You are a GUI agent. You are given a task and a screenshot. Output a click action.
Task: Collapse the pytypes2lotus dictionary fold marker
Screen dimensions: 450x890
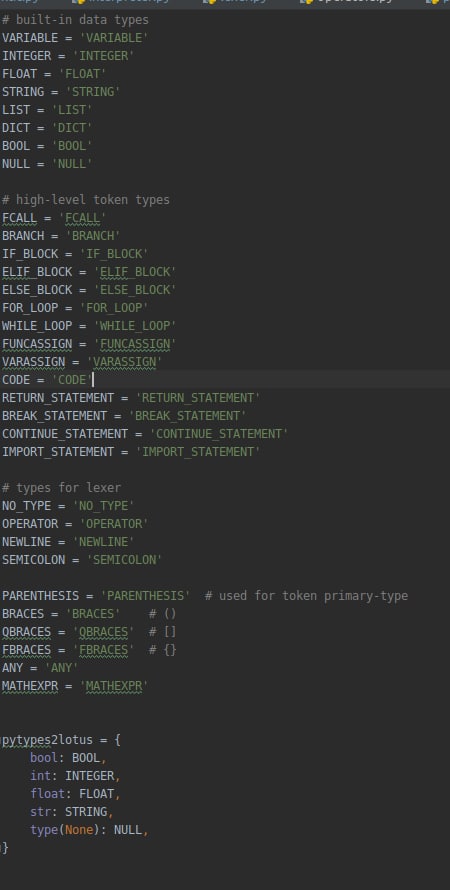[2, 740]
